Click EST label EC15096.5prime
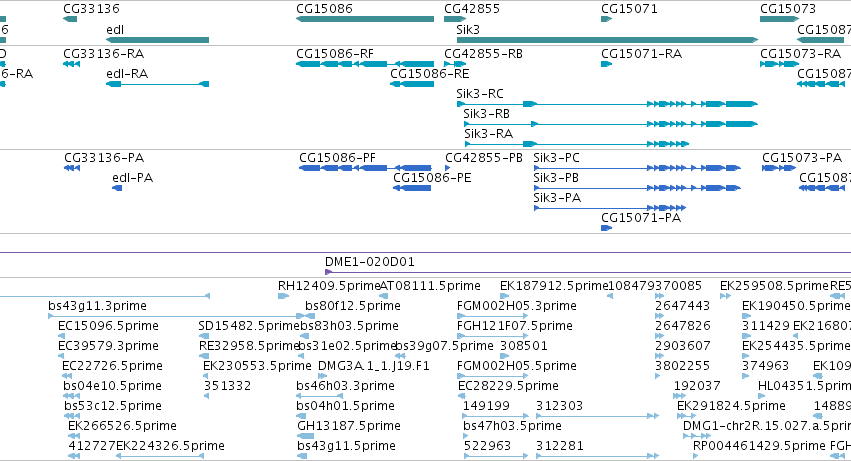The image size is (851, 461). [x=108, y=326]
